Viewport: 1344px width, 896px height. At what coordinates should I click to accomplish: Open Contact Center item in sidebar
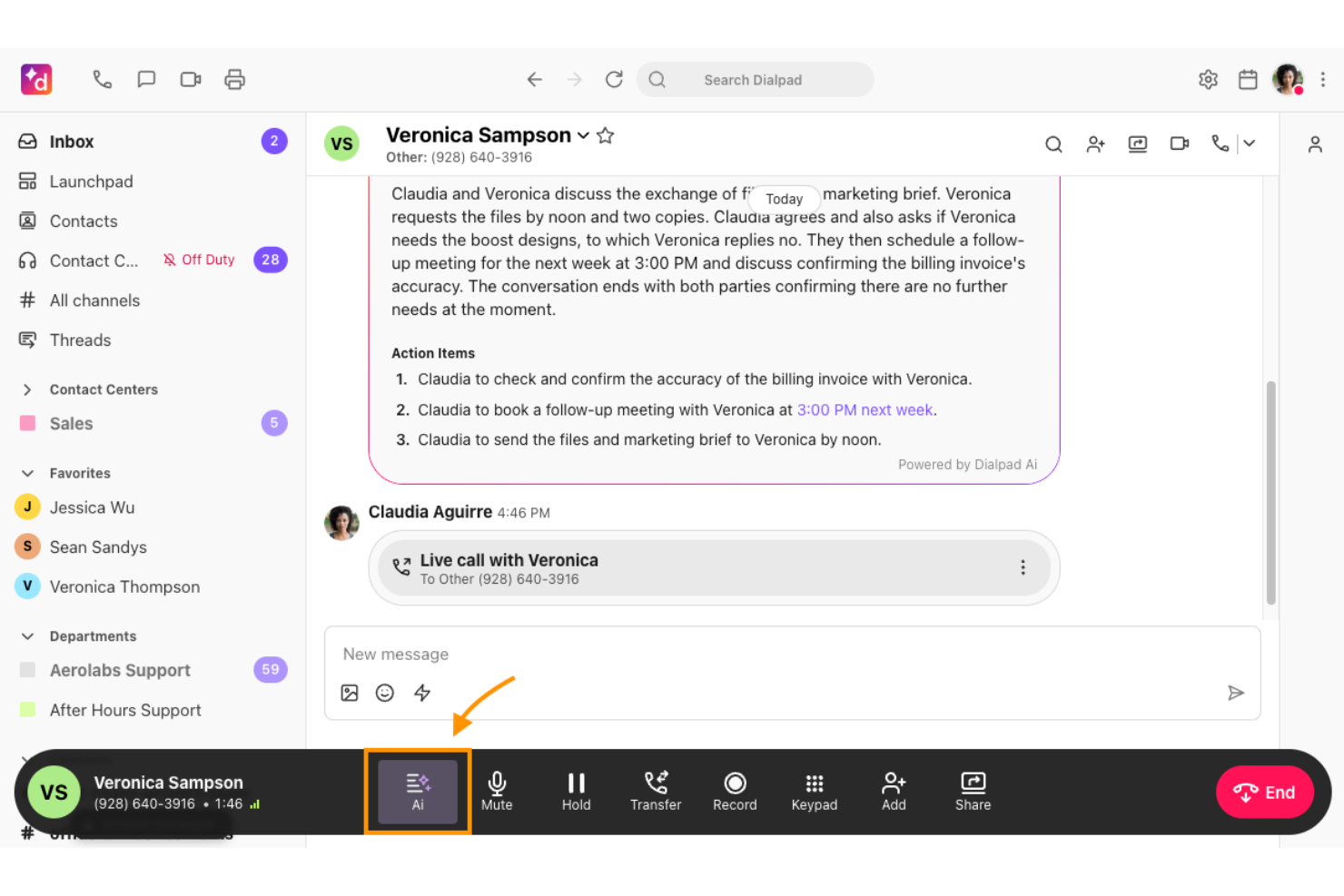coord(94,261)
